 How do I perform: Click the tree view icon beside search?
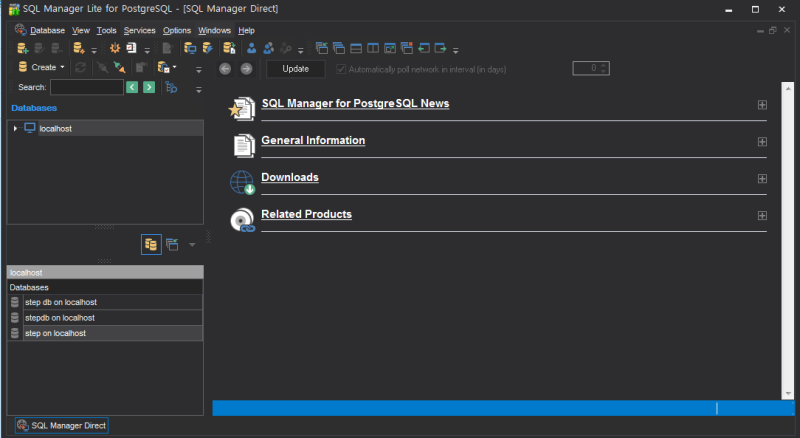pos(171,88)
